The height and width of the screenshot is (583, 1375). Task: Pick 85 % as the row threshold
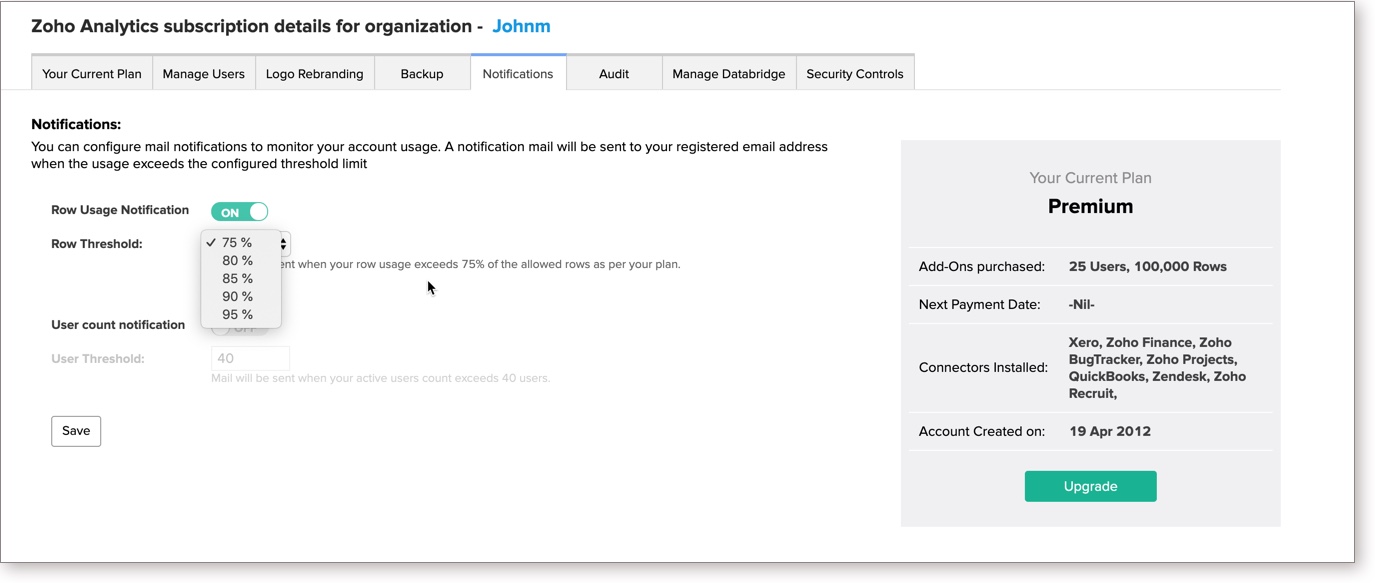(x=237, y=279)
